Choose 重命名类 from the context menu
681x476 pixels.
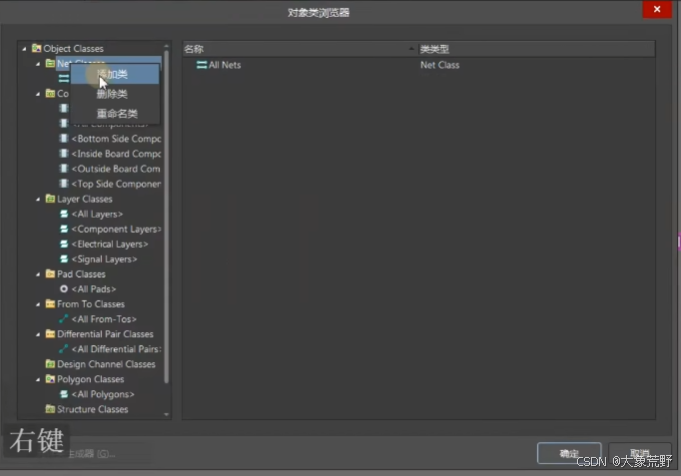pos(115,113)
